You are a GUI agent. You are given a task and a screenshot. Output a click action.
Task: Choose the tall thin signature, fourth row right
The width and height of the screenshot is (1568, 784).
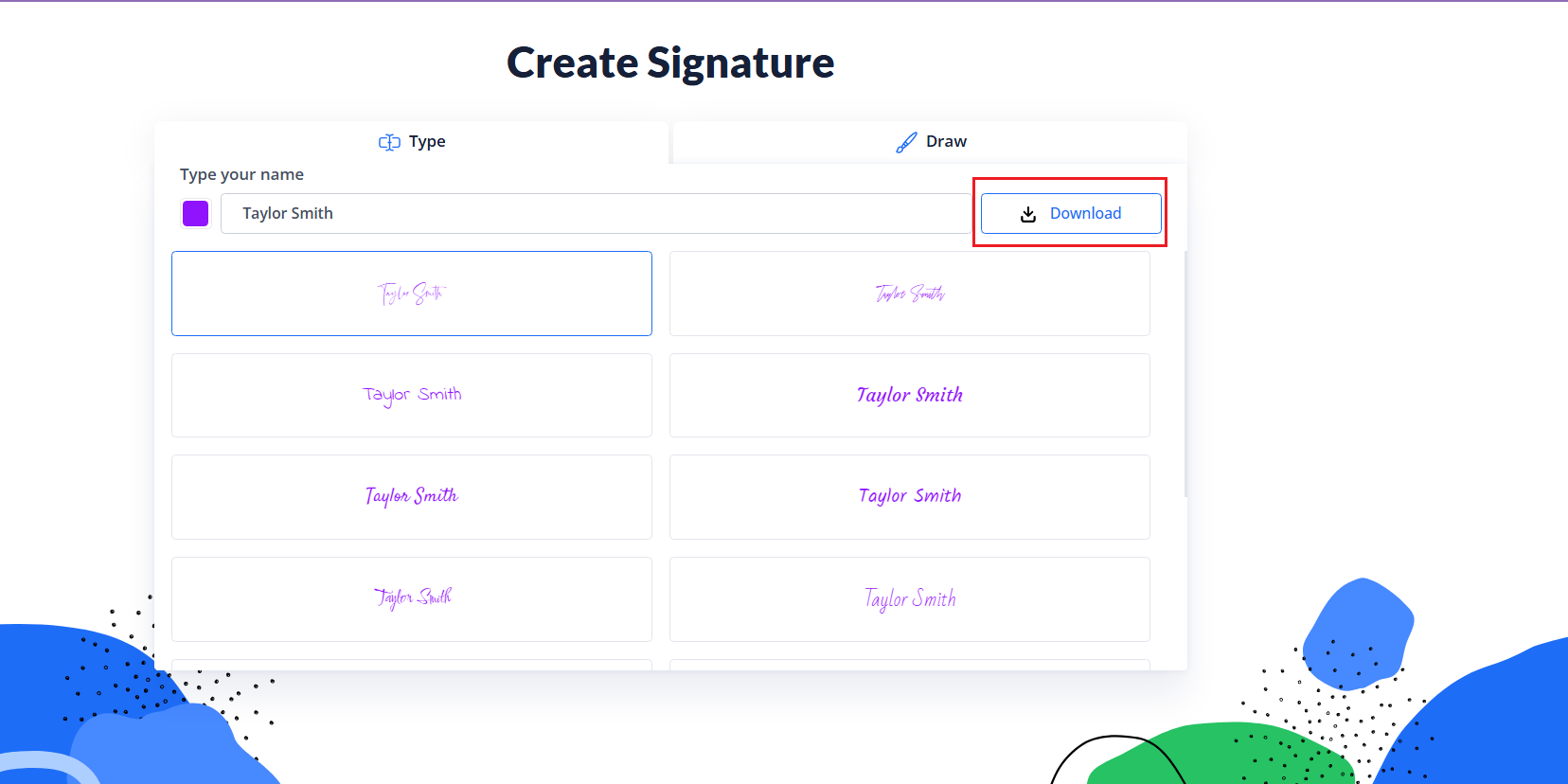pos(909,598)
